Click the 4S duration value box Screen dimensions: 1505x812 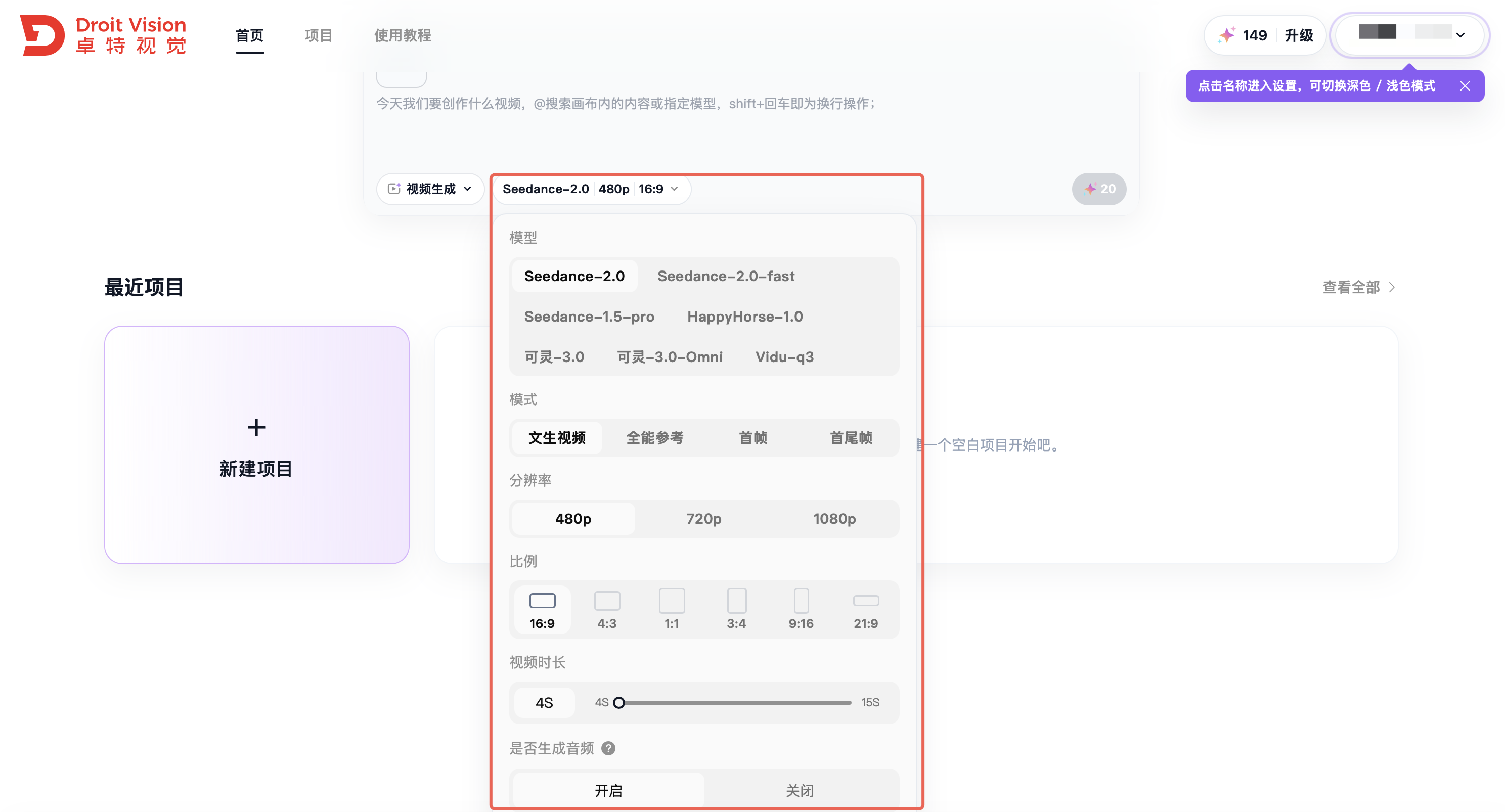(x=544, y=702)
